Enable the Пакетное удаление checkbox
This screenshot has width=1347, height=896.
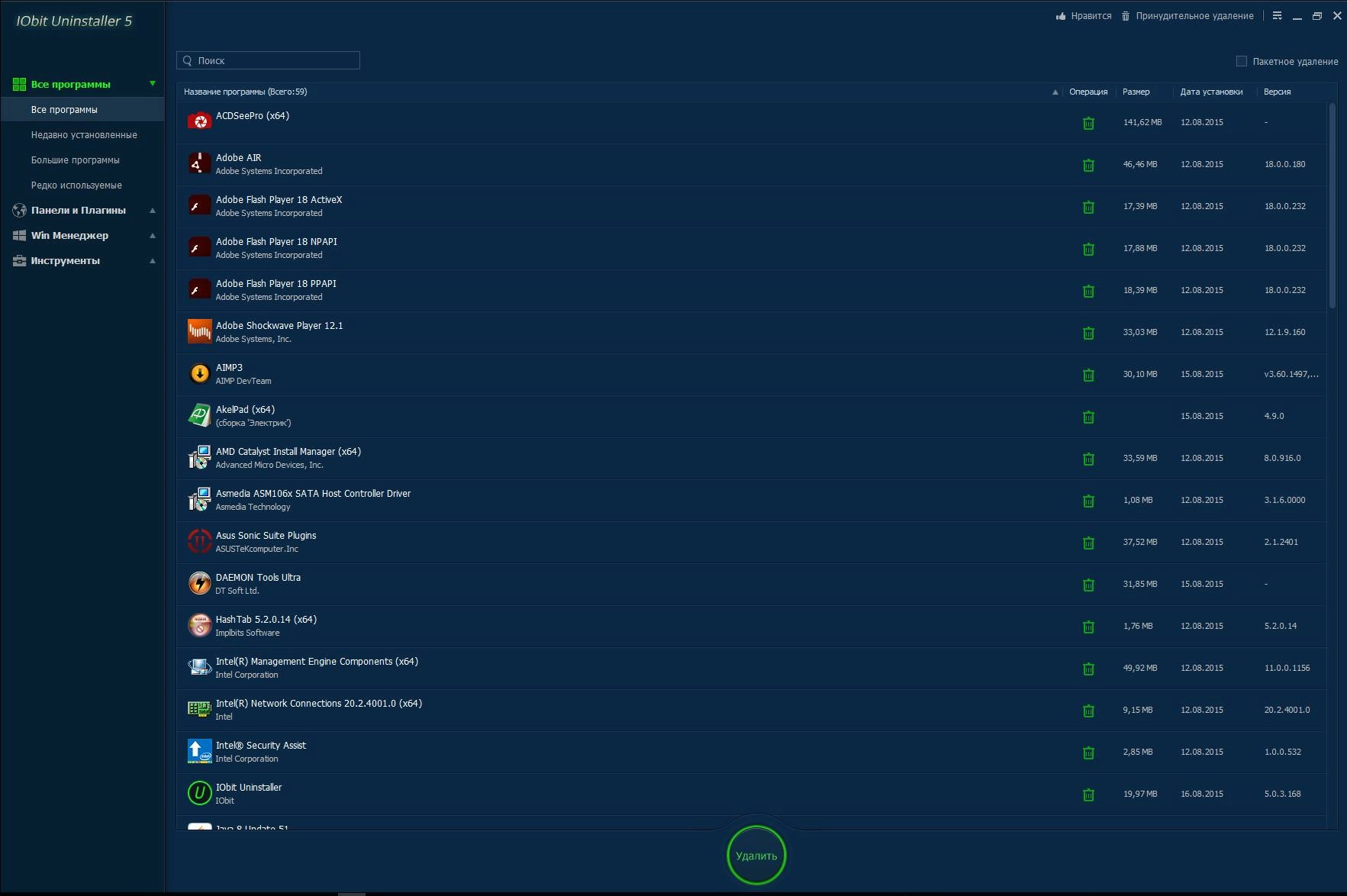coord(1241,61)
